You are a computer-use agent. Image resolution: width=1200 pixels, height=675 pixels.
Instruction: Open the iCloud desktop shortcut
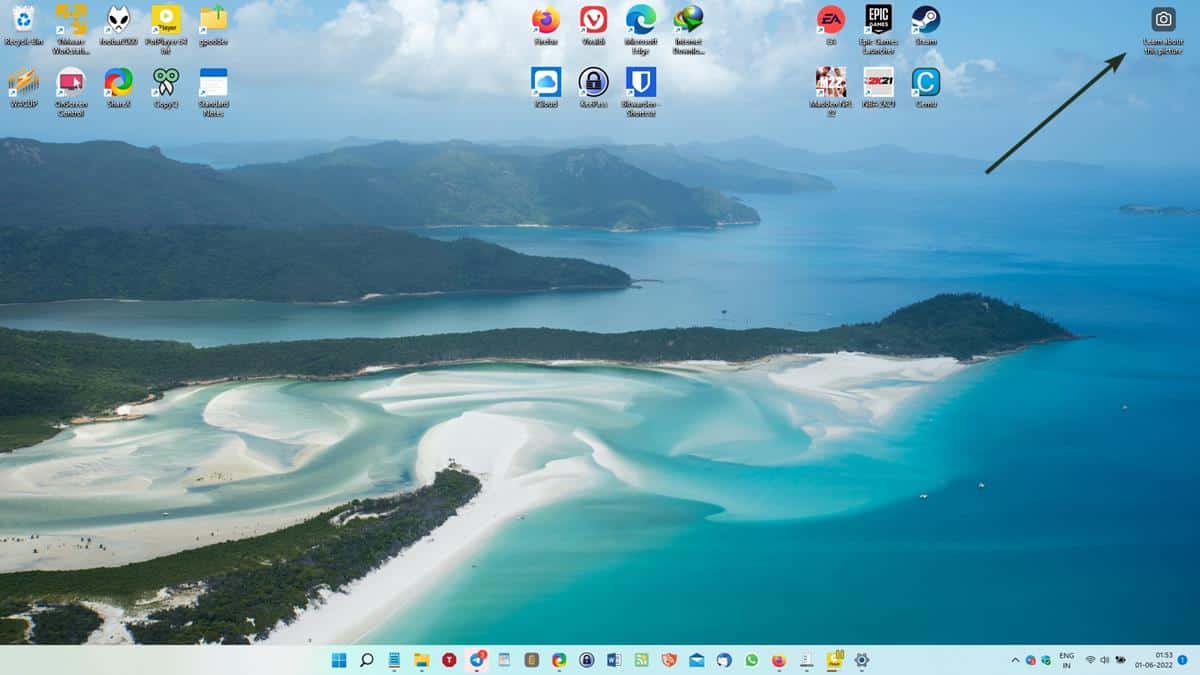click(x=546, y=87)
